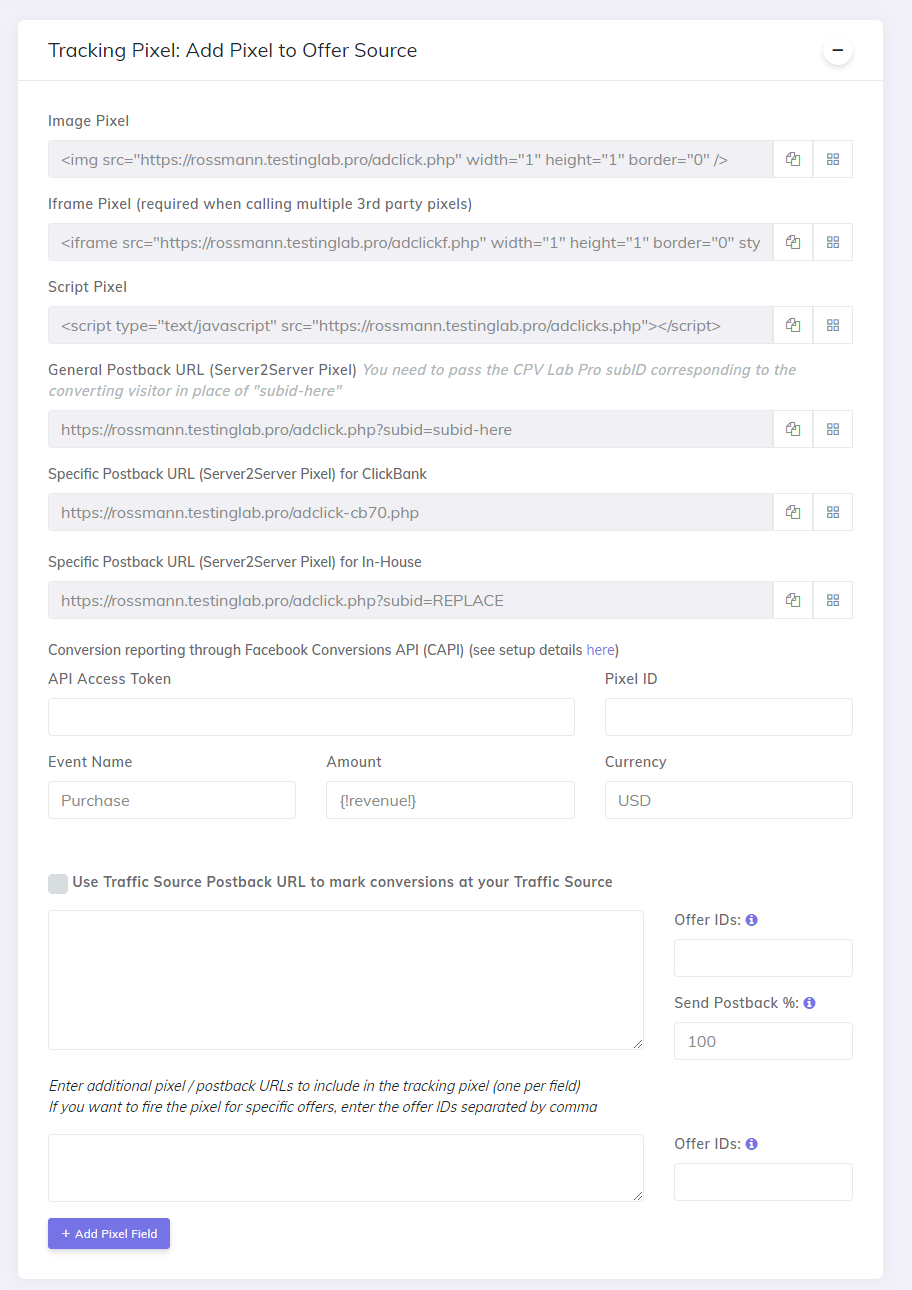Click the Add Pixel Field button
Viewport: 912px width, 1290px height.
(x=109, y=1233)
